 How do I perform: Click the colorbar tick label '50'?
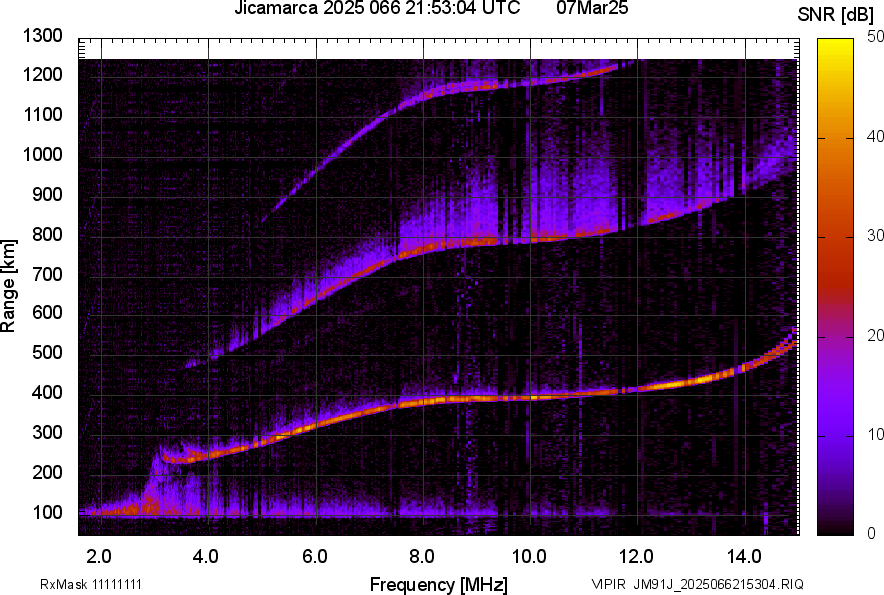click(x=875, y=37)
